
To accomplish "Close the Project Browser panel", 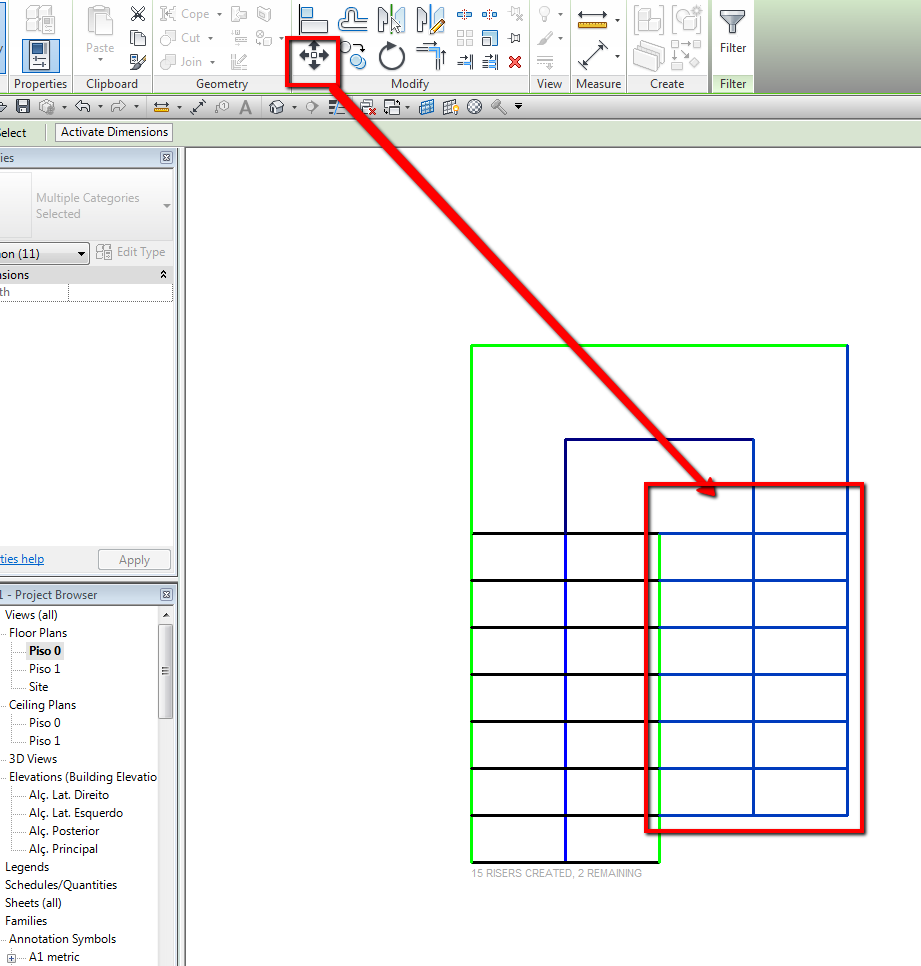I will (166, 595).
